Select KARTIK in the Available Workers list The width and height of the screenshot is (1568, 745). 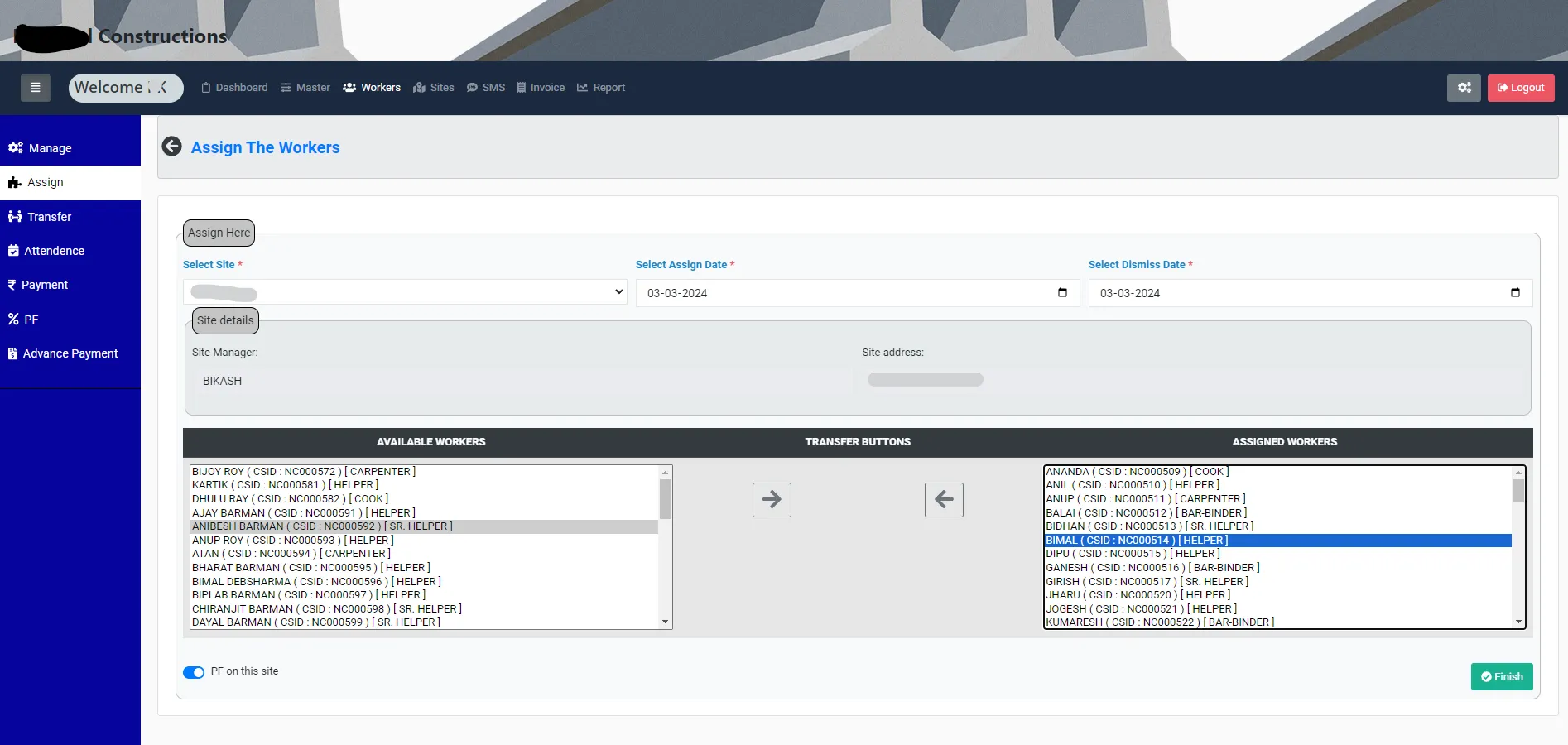[285, 484]
